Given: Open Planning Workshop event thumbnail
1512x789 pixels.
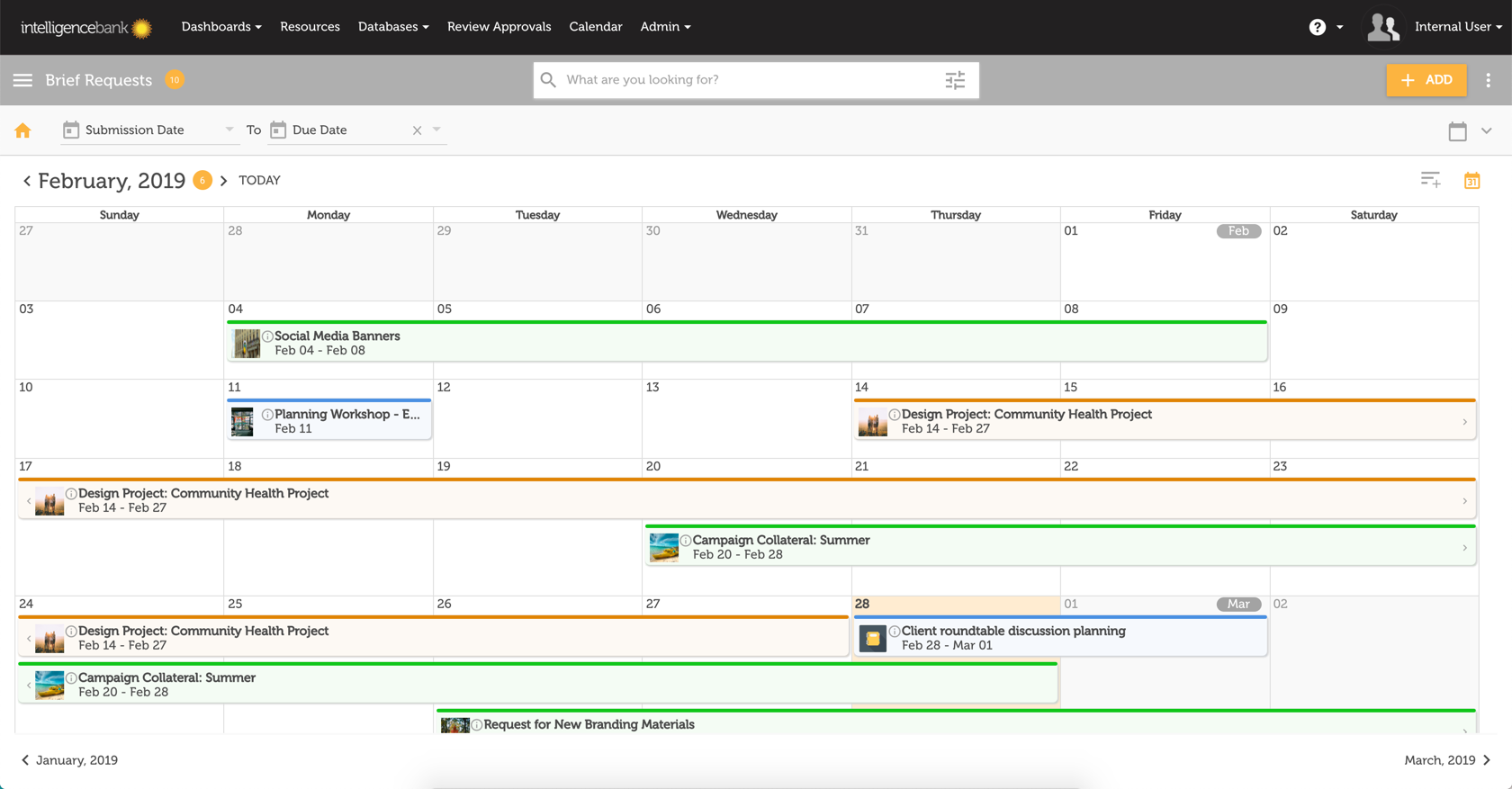Looking at the screenshot, I should (243, 421).
